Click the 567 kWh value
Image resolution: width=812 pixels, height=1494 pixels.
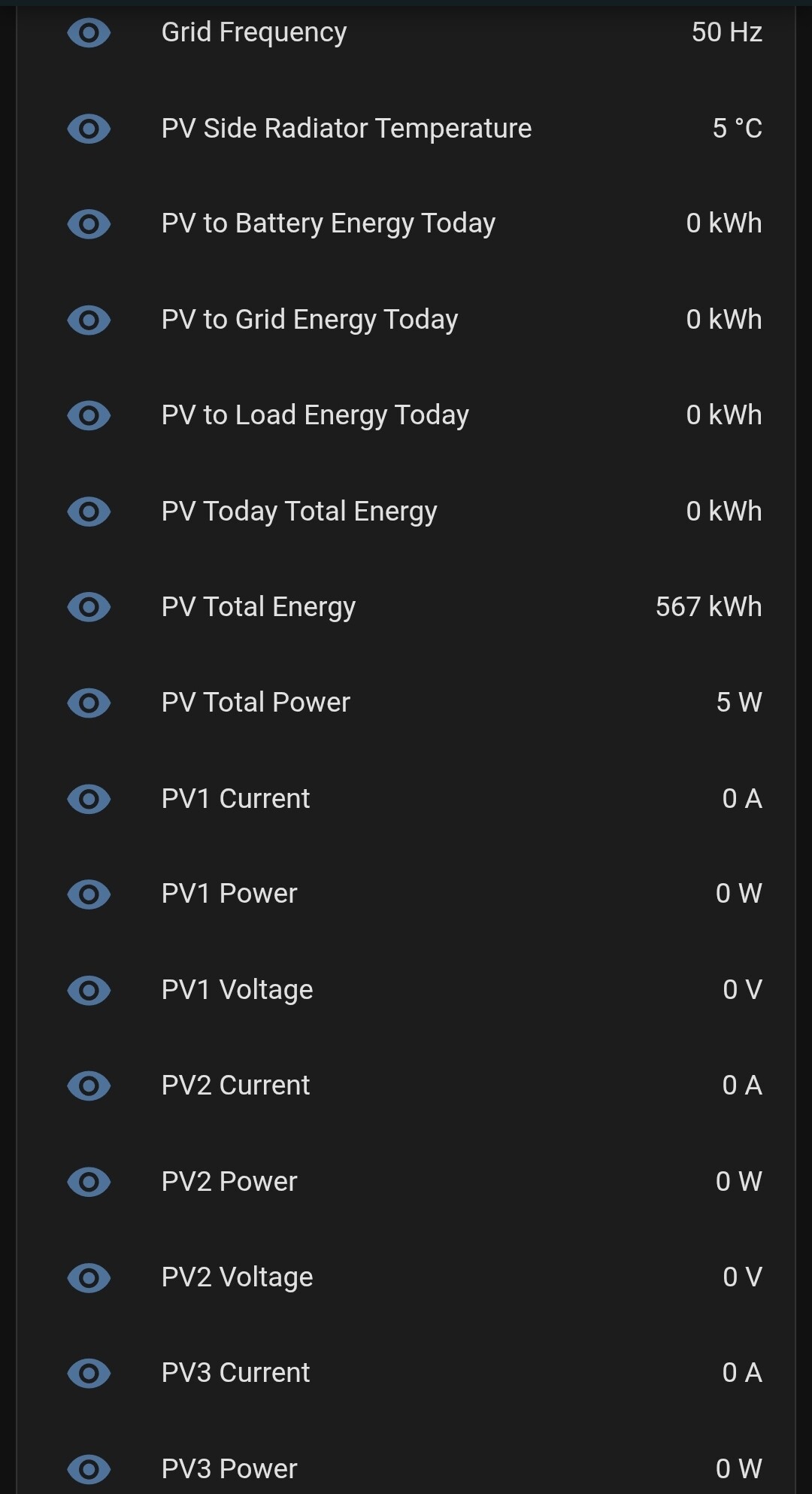pos(708,607)
